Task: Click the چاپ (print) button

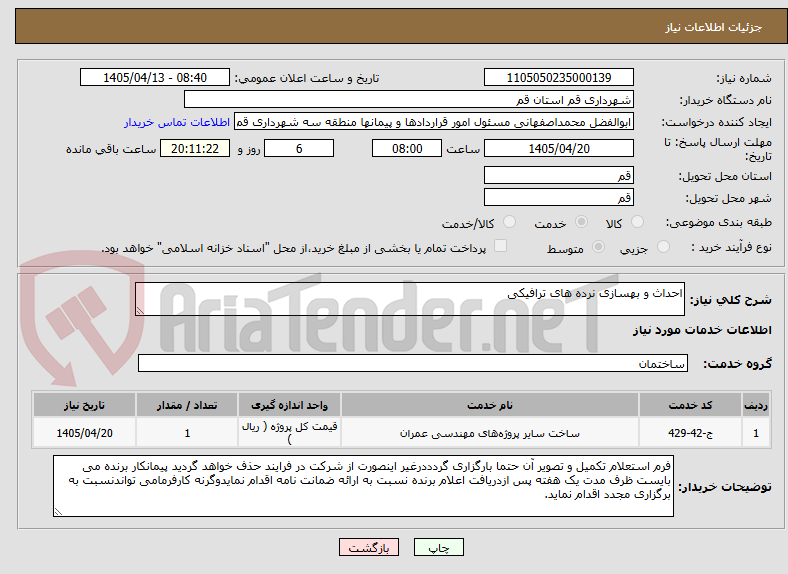Action: click(438, 547)
